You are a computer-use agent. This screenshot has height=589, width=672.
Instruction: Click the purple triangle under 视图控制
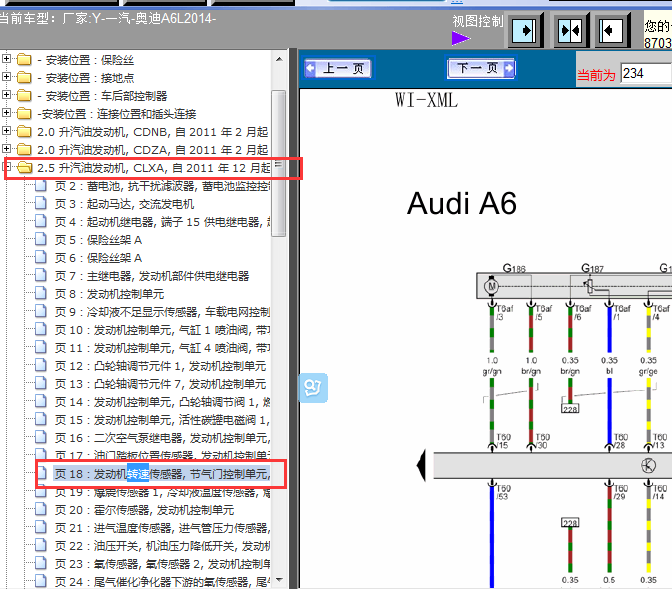point(460,38)
